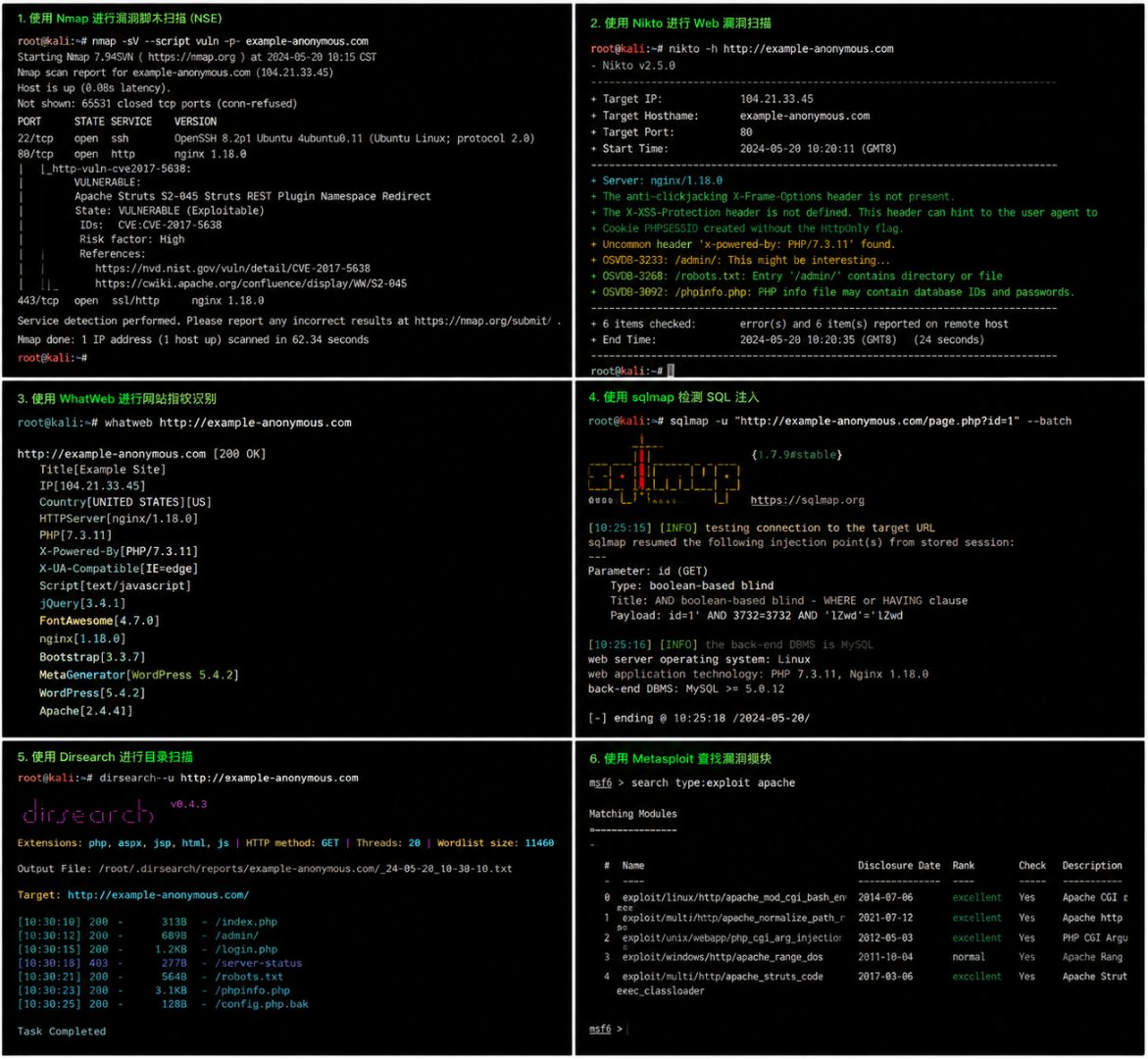Click the Uncommon header 'x-powered-by' finding

(x=743, y=244)
